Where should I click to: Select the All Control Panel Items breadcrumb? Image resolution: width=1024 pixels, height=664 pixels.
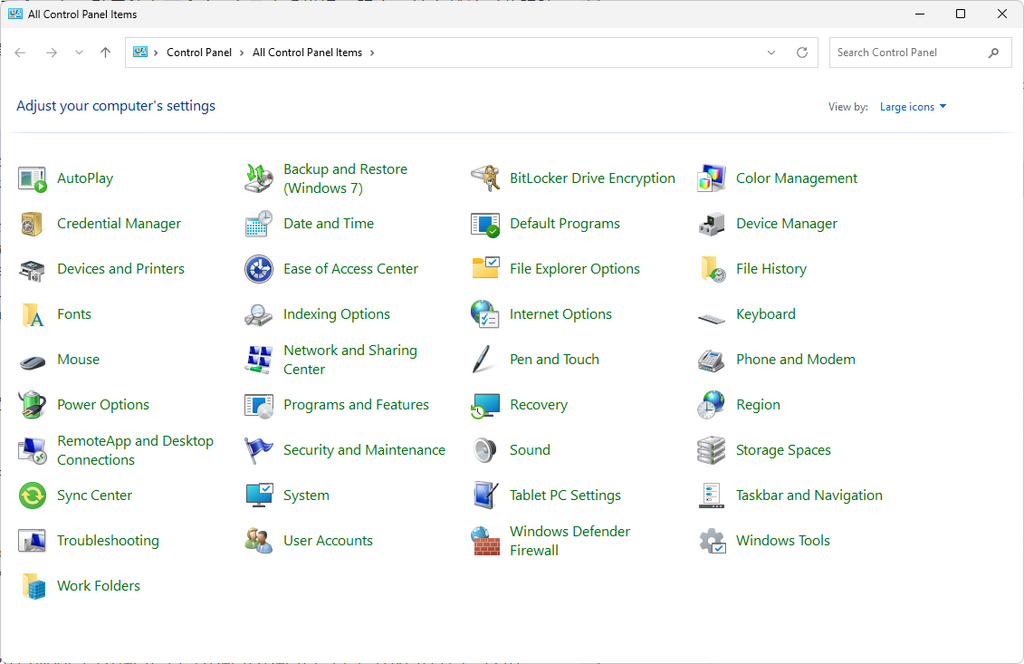[x=305, y=52]
